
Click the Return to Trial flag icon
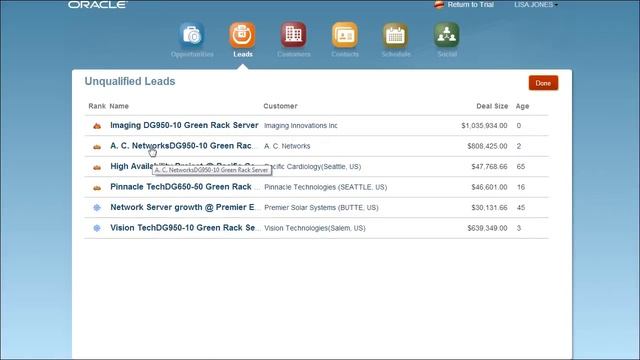(439, 4)
